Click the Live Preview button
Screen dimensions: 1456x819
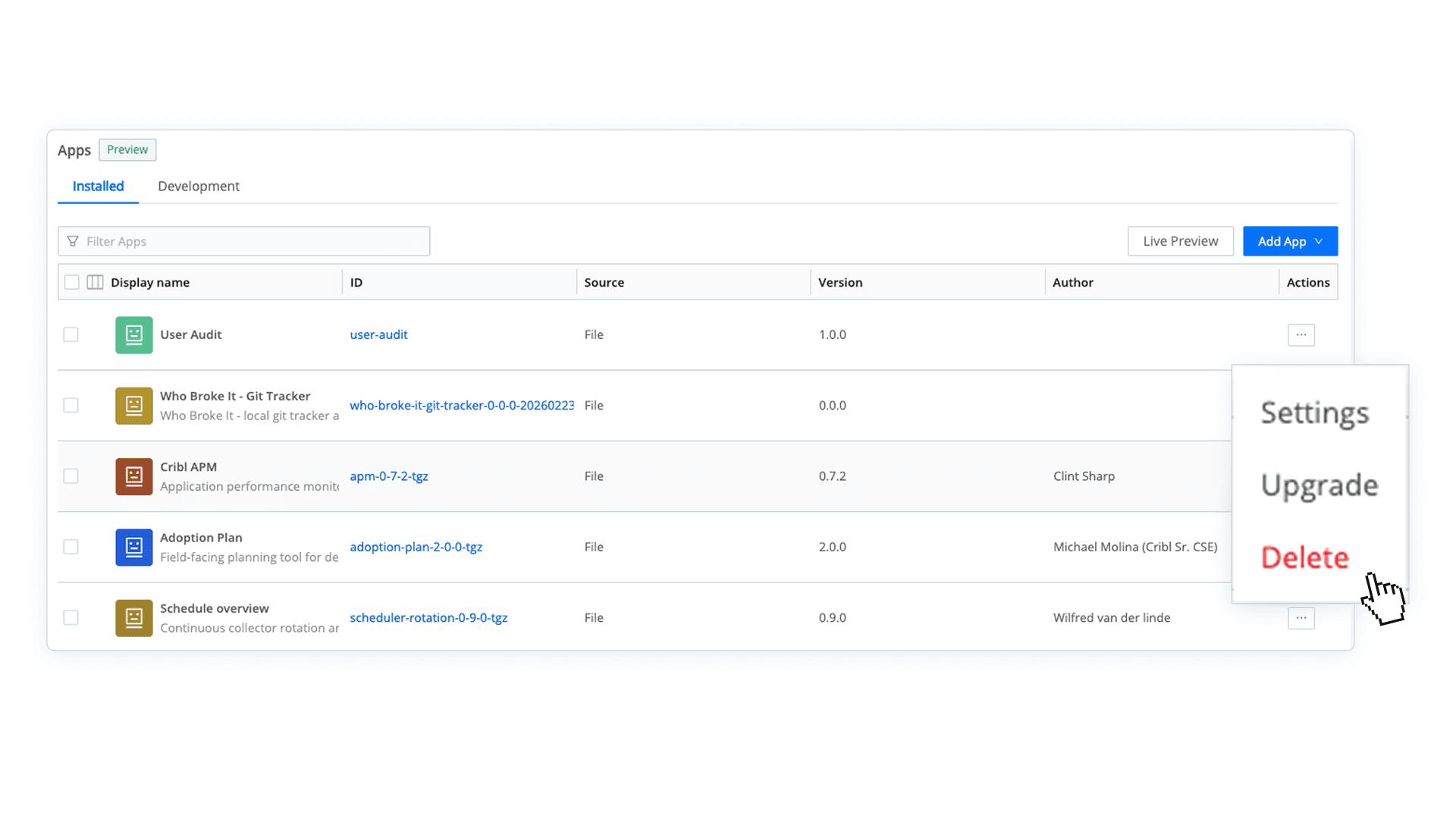coord(1180,241)
